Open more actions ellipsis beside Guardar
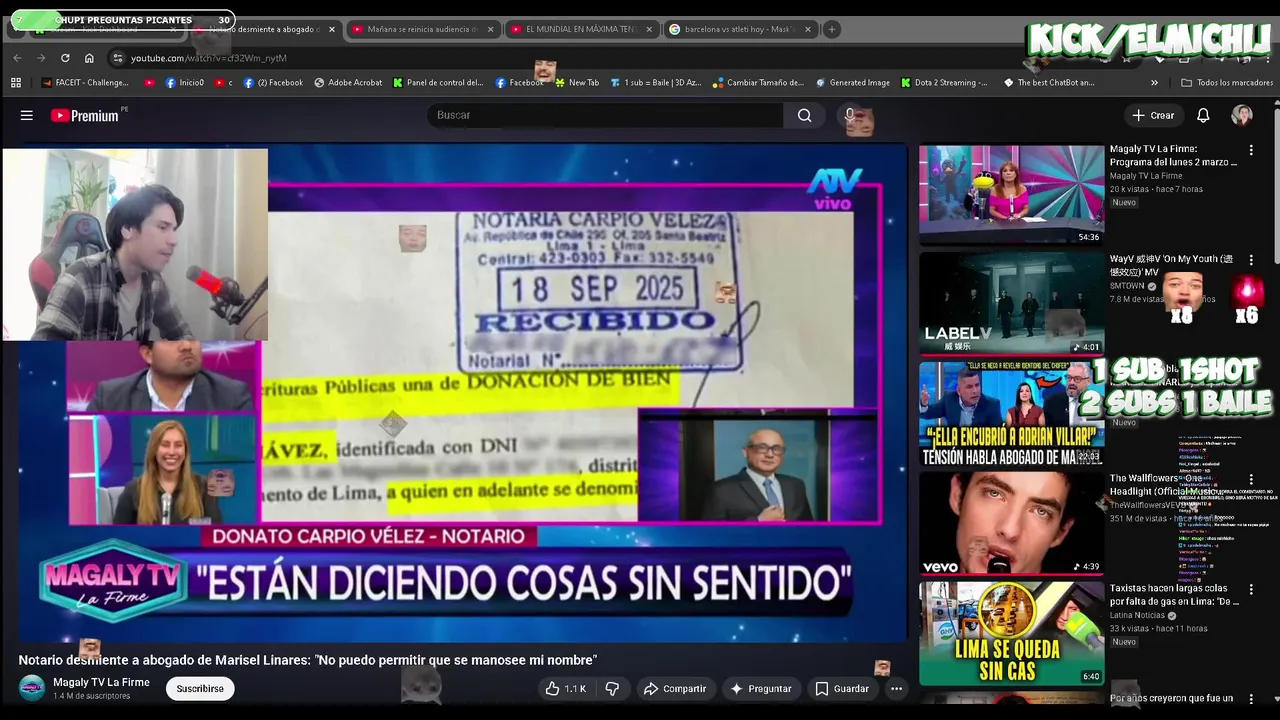 click(896, 688)
